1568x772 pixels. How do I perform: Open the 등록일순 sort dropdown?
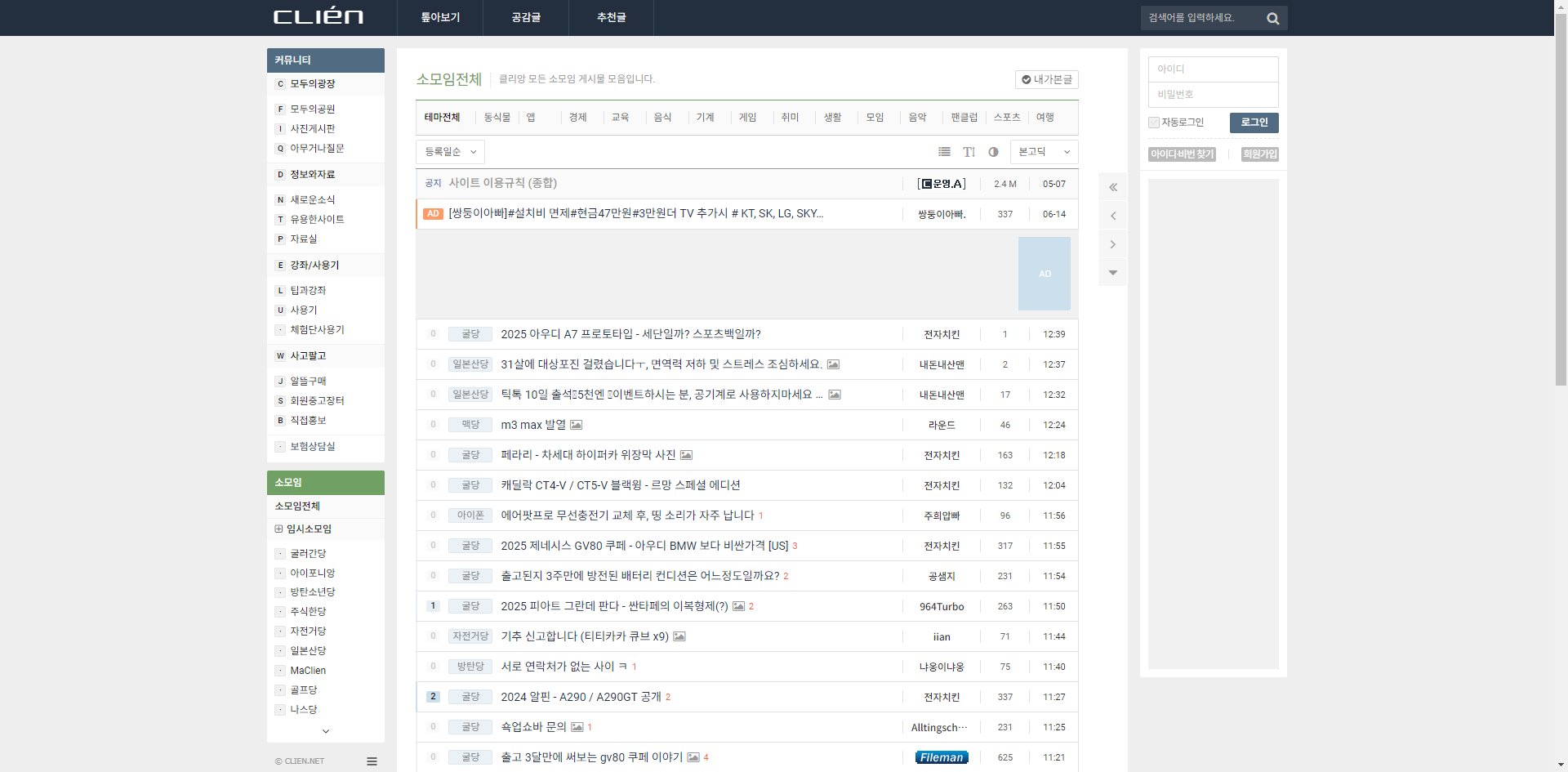[x=449, y=152]
